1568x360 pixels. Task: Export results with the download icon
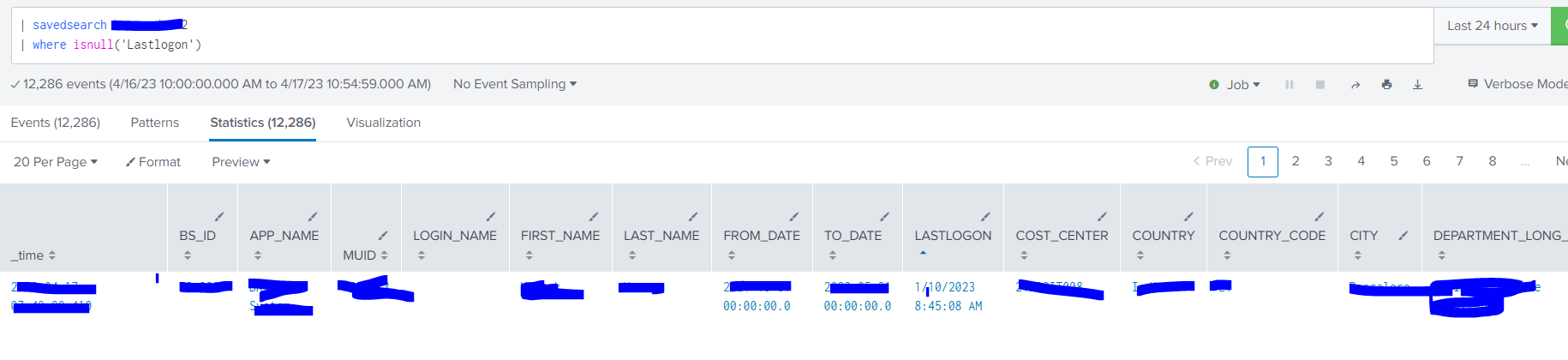[1417, 85]
